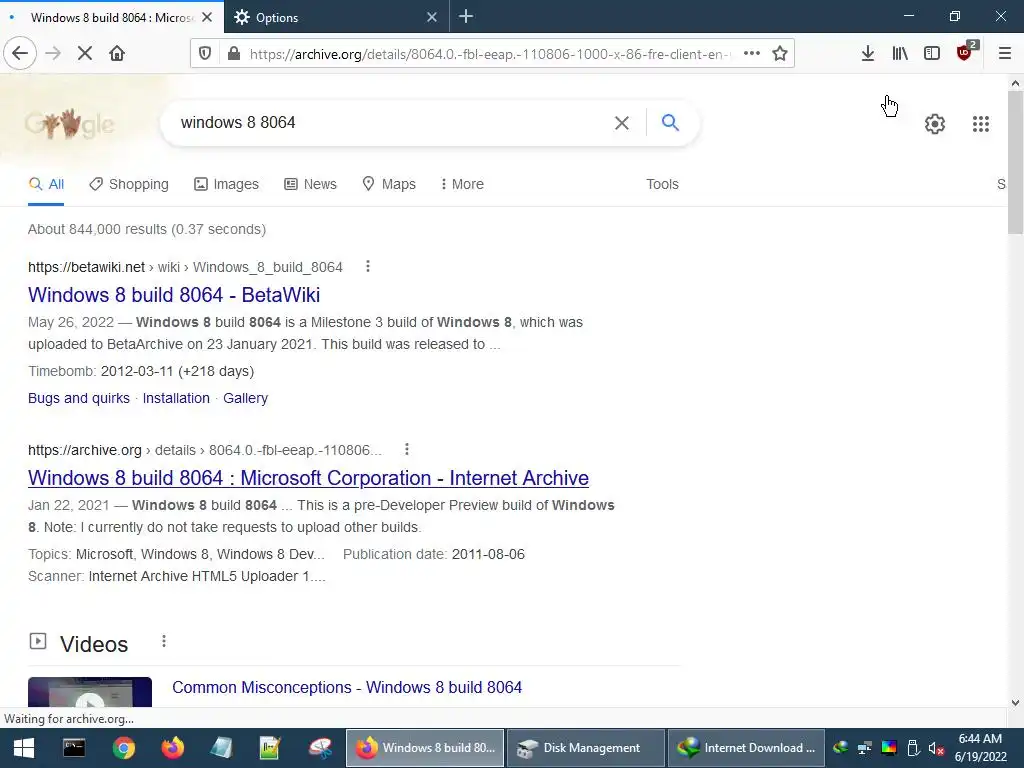The width and height of the screenshot is (1024, 768).
Task: Open the BetaWiki result options menu
Action: click(x=368, y=266)
